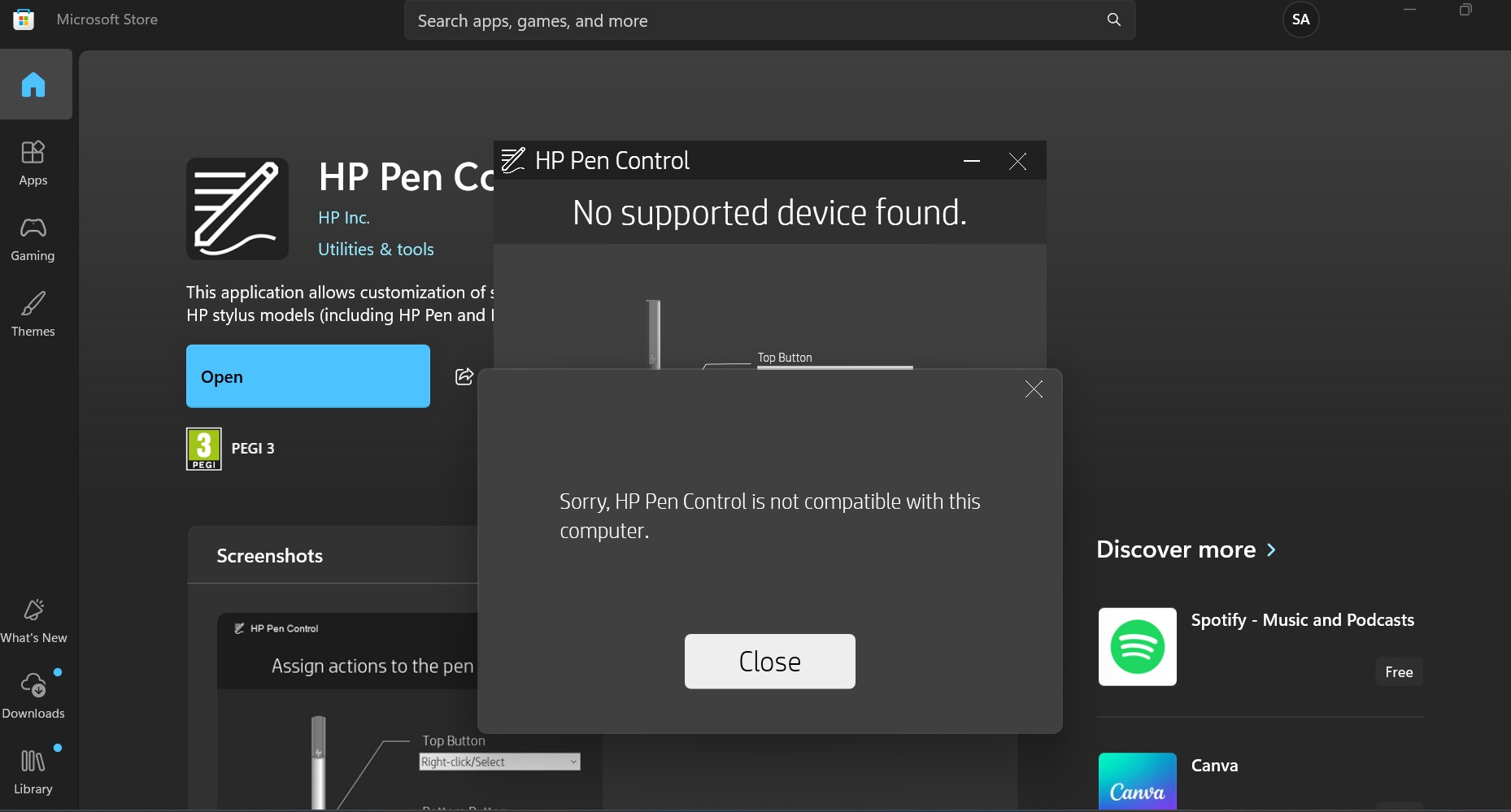Click the search magnifier icon
Viewport: 1511px width, 812px height.
point(1114,20)
